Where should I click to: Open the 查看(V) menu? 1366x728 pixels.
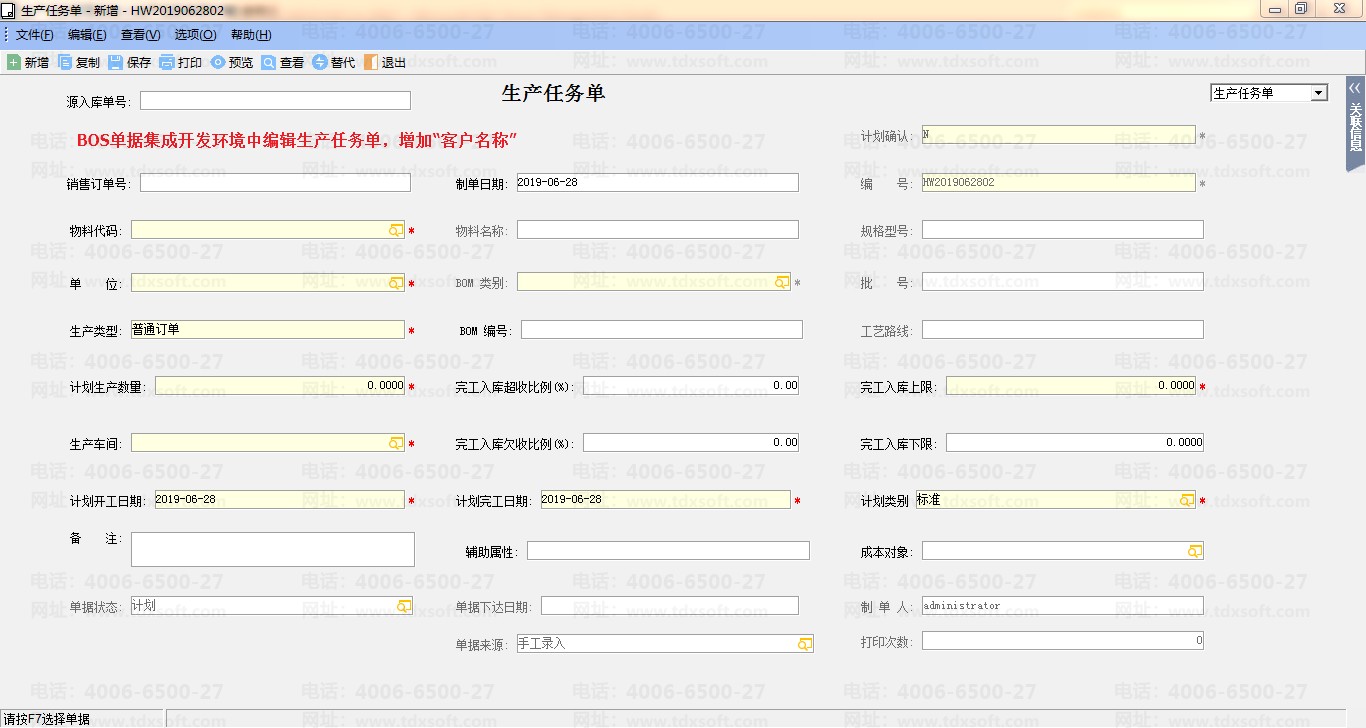point(140,34)
